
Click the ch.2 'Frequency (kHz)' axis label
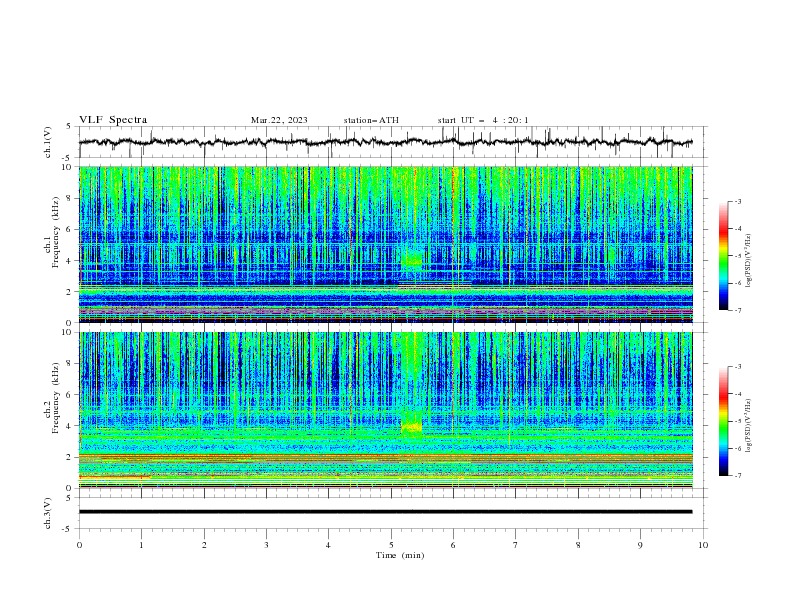[56, 398]
